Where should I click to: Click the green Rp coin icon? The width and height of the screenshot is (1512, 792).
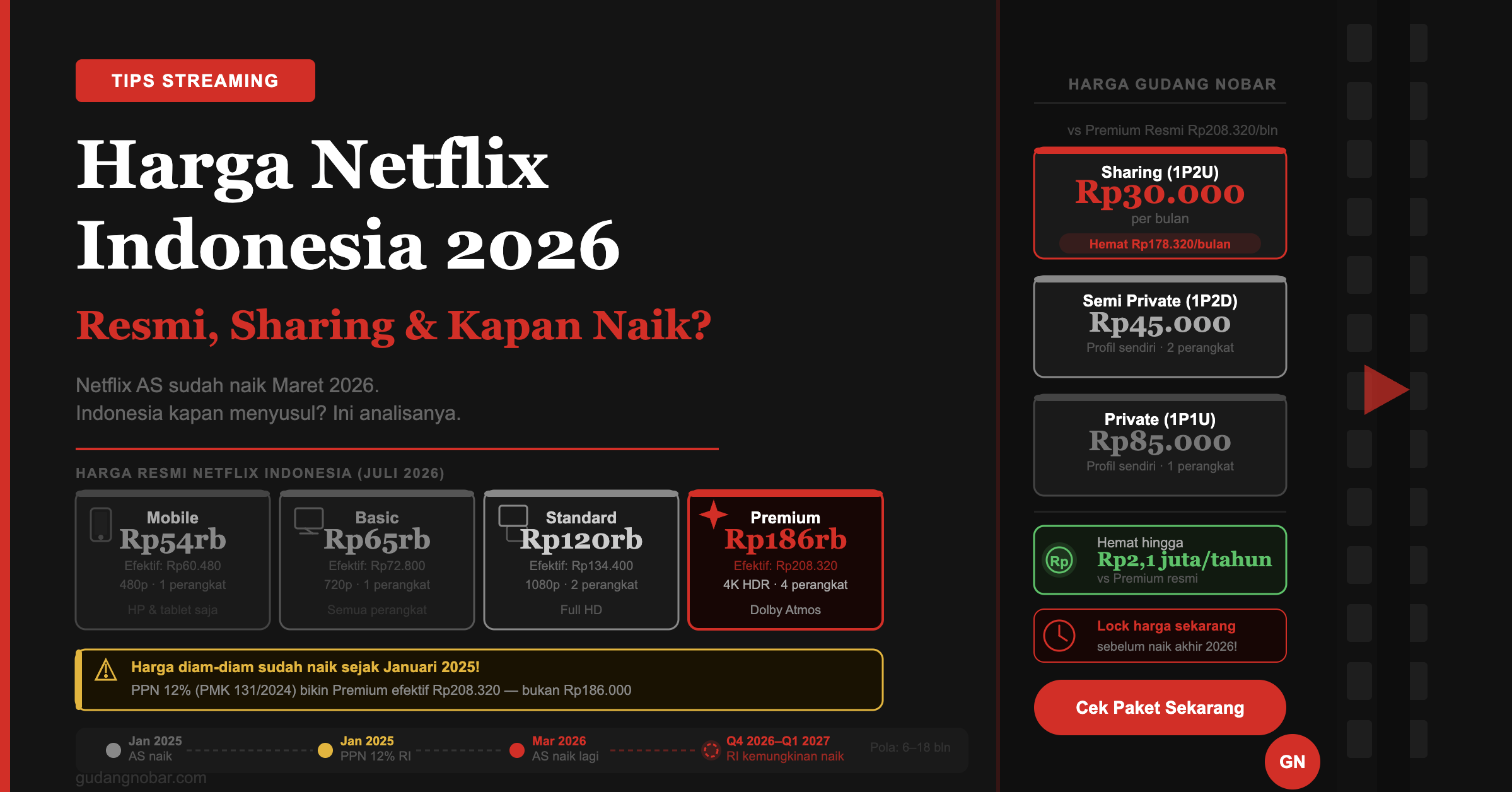(1060, 561)
